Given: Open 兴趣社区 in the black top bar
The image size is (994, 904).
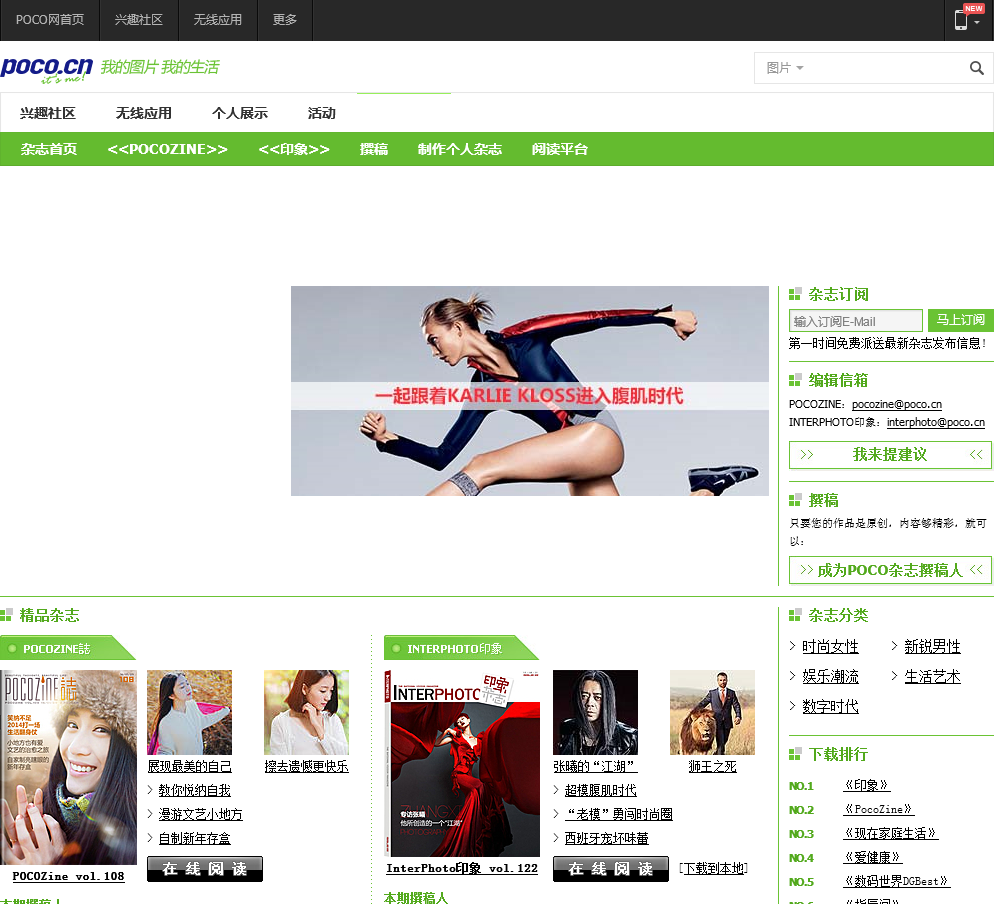Looking at the screenshot, I should 139,20.
